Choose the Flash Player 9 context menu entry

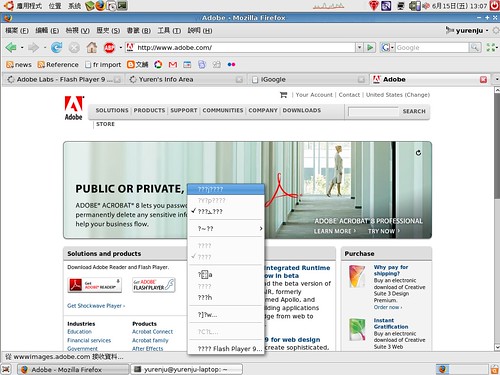(x=227, y=349)
